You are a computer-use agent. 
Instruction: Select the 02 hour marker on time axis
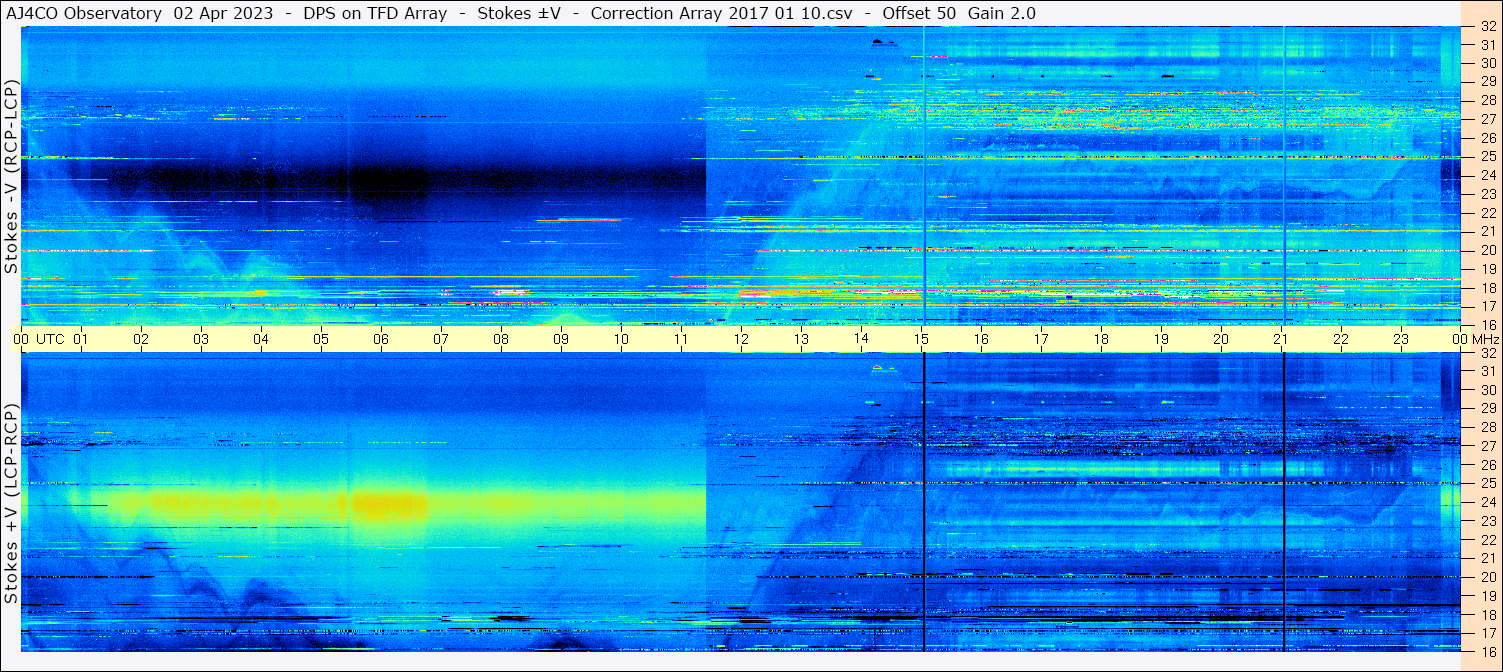[x=141, y=339]
